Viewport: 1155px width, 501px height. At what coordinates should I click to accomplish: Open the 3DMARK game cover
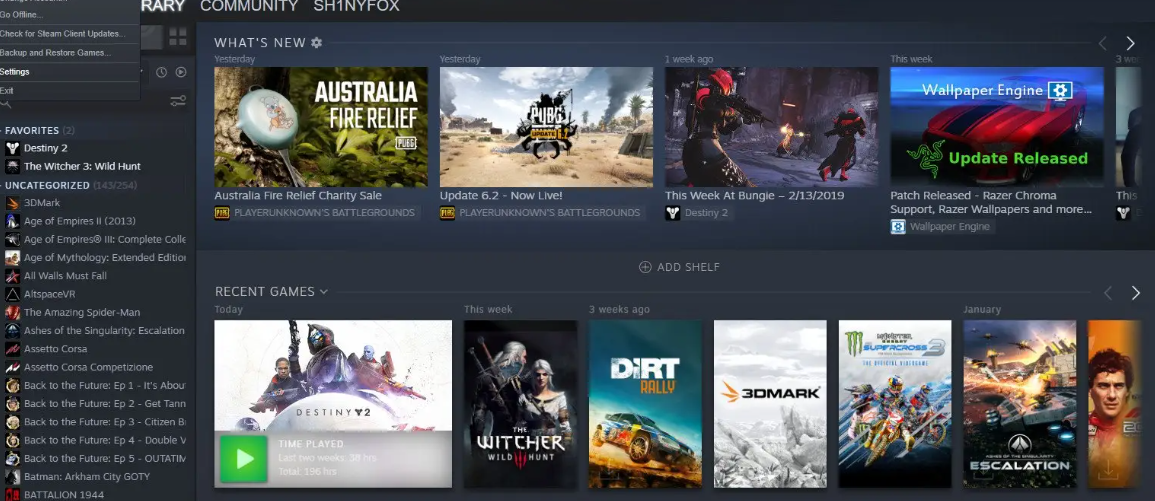[770, 404]
